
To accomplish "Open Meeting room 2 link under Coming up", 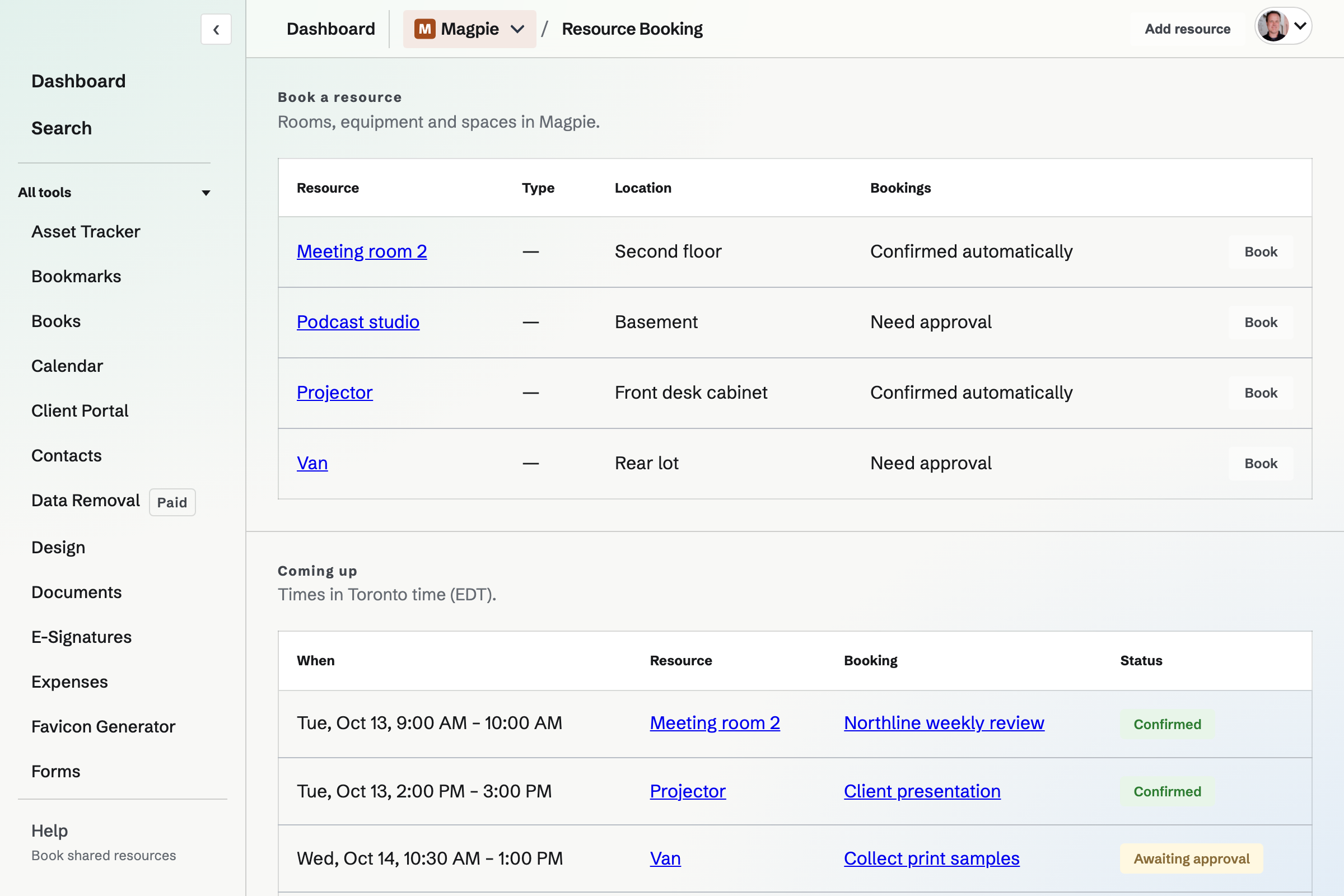I will coord(715,723).
